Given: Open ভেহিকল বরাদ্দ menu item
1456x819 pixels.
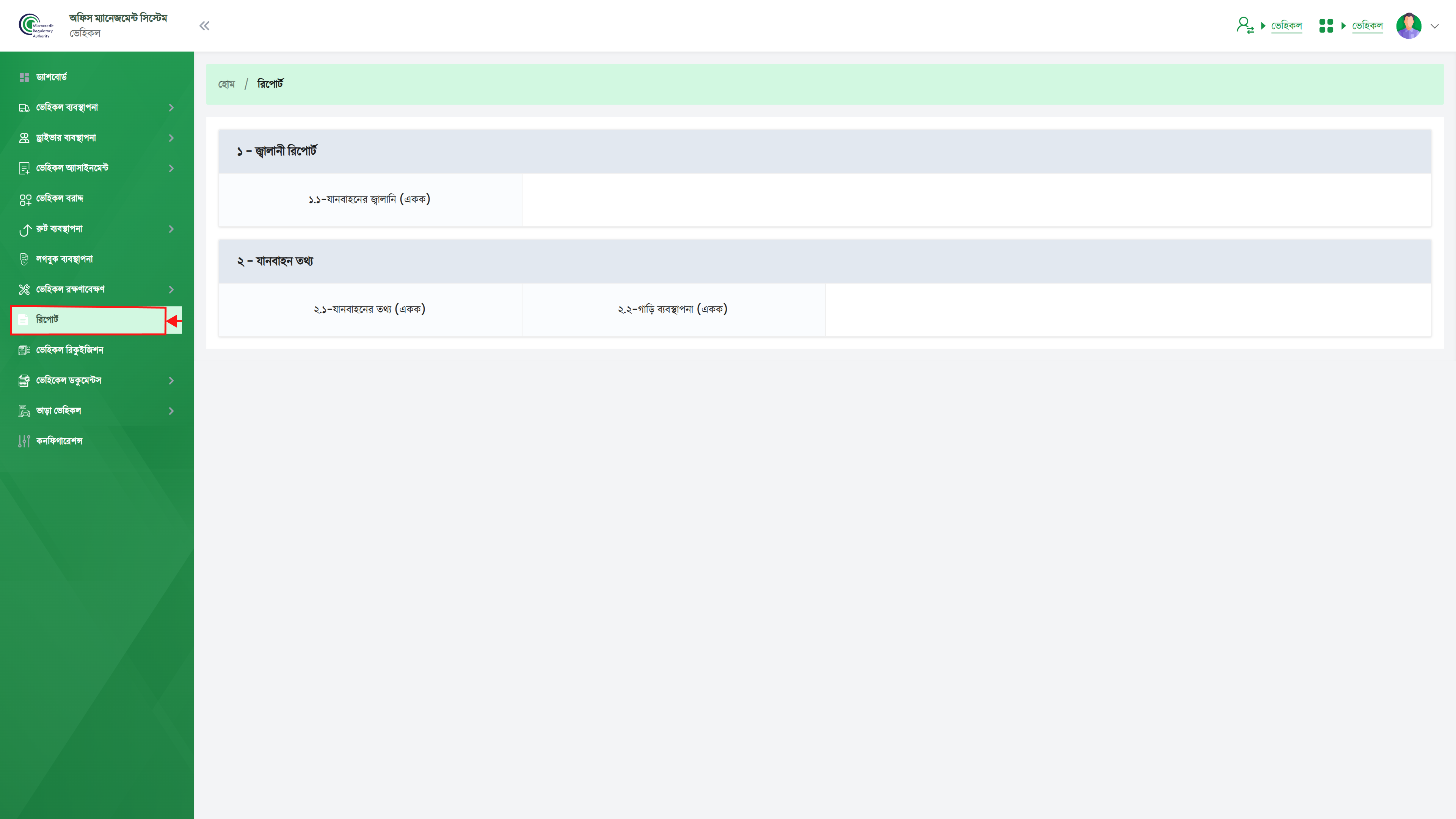Looking at the screenshot, I should click(97, 198).
